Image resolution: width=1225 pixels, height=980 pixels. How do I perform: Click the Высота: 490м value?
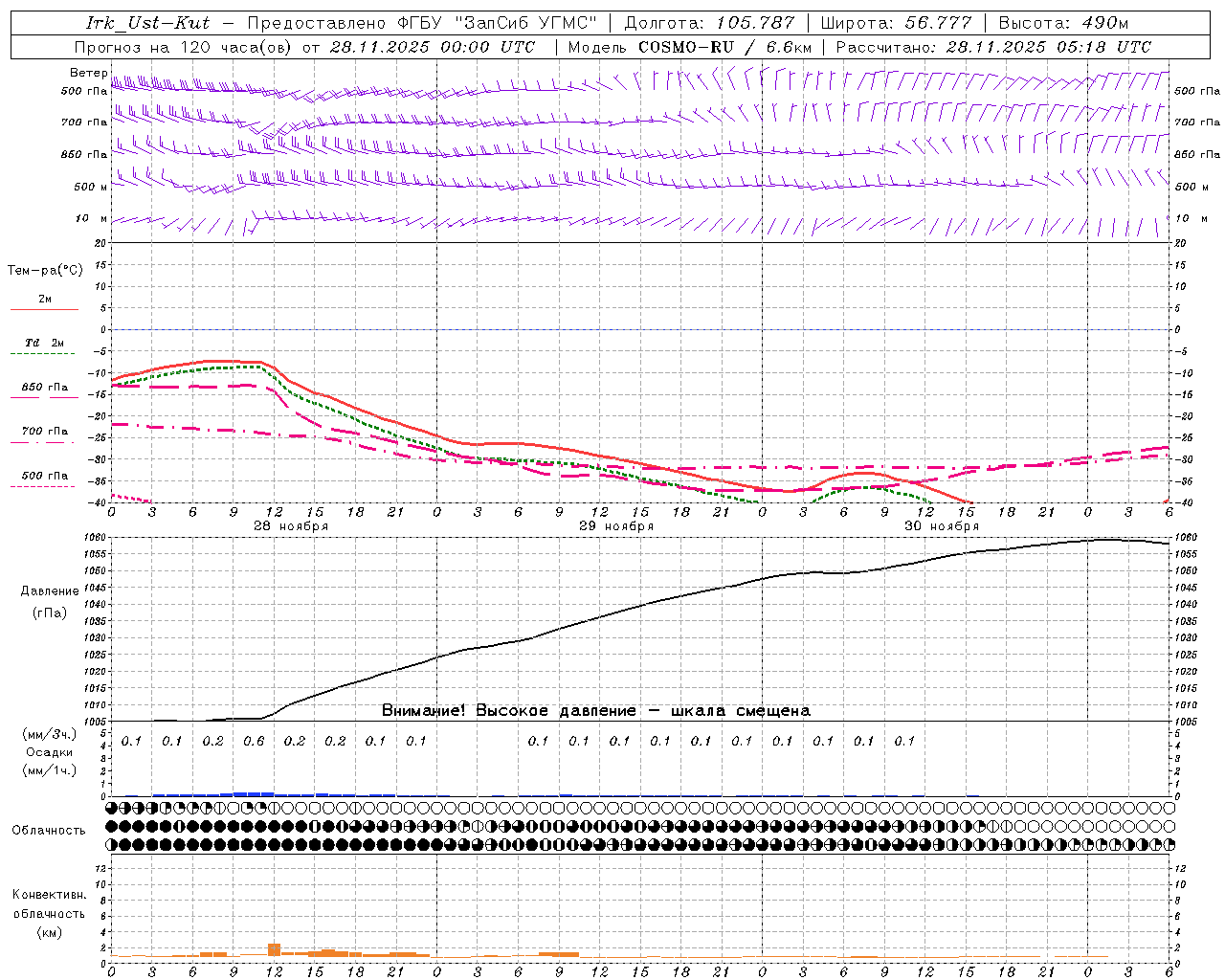[1063, 23]
